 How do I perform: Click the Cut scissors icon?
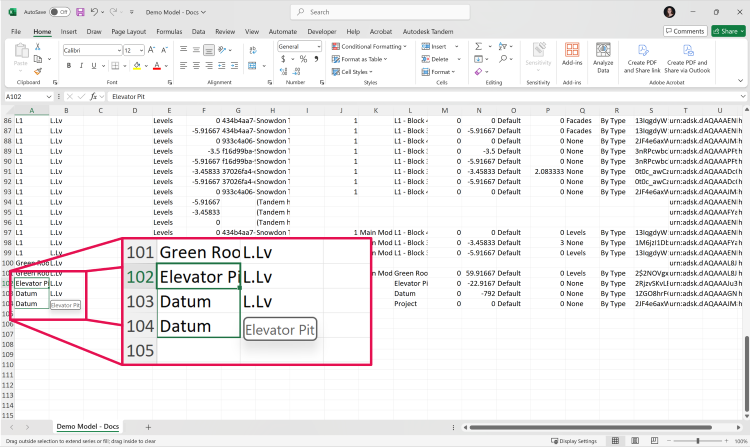pyautogui.click(x=37, y=46)
